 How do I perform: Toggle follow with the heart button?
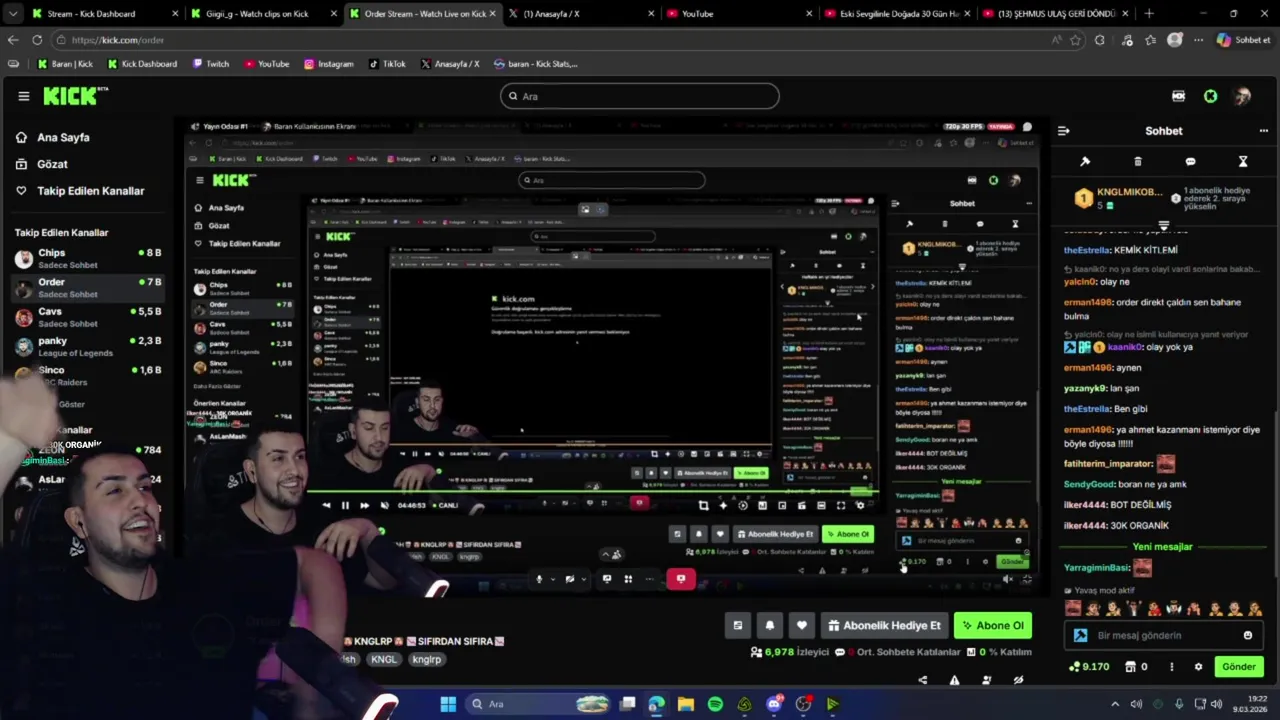801,626
